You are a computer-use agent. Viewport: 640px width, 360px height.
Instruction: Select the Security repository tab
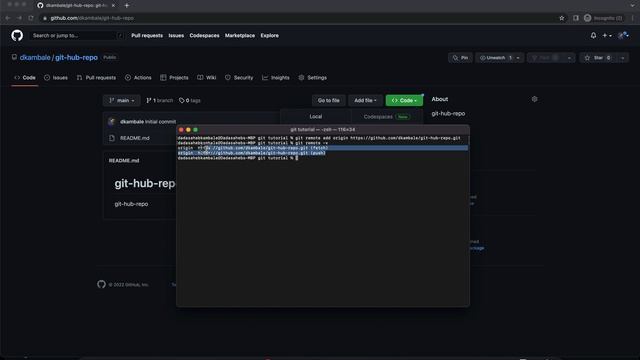coord(239,78)
